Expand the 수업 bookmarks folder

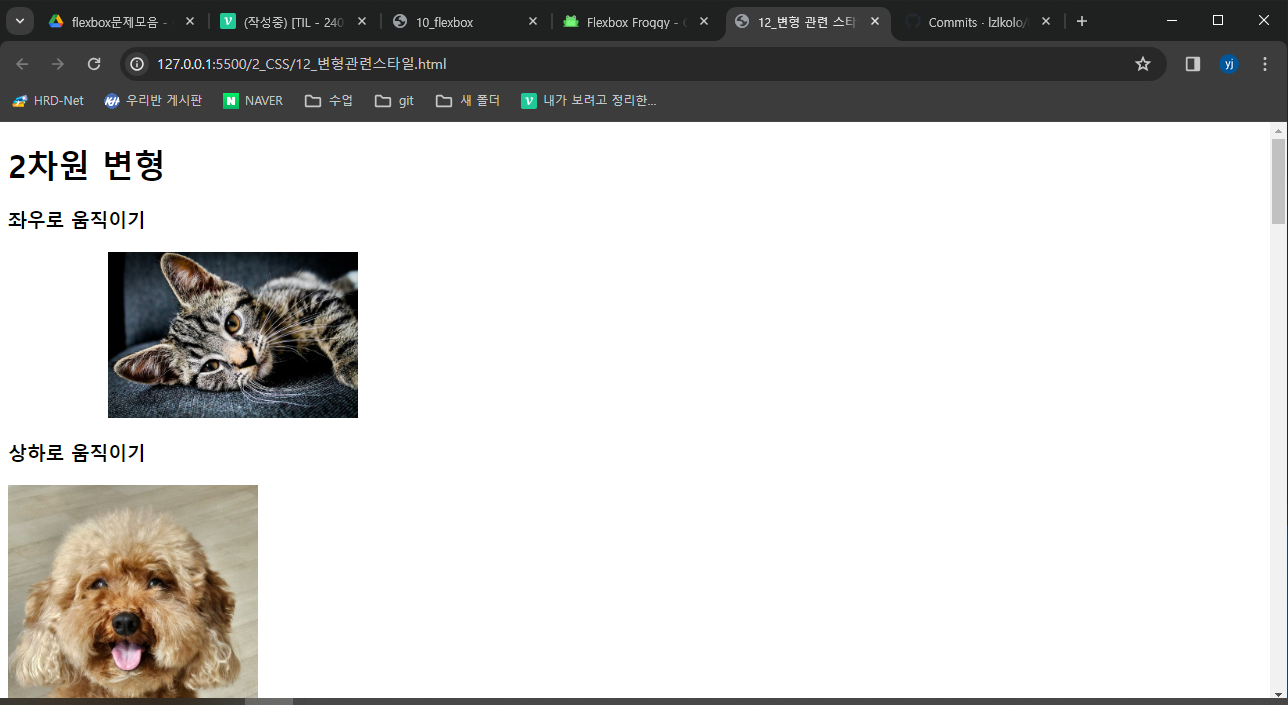pyautogui.click(x=328, y=100)
